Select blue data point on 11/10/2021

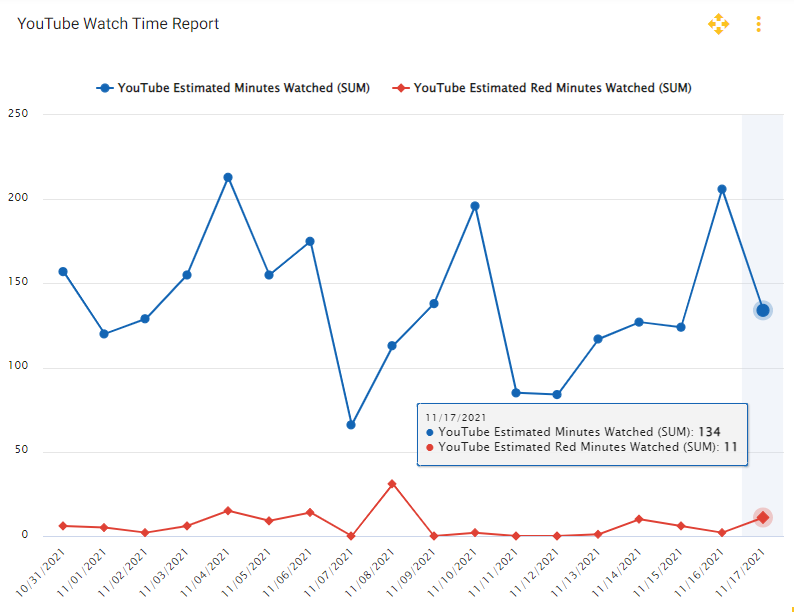click(475, 206)
